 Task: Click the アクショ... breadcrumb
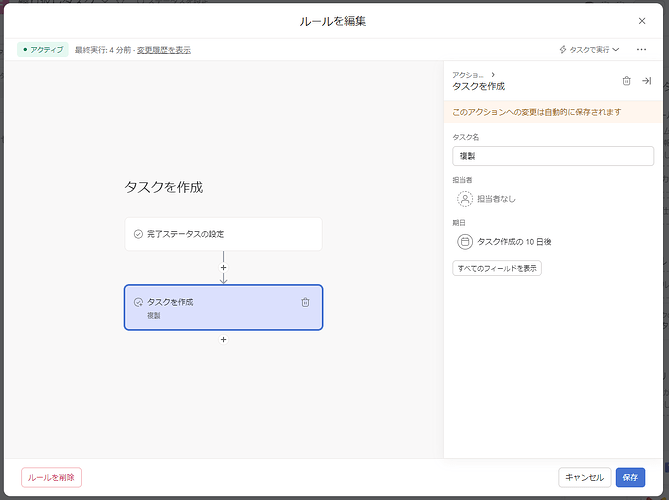pyautogui.click(x=468, y=75)
